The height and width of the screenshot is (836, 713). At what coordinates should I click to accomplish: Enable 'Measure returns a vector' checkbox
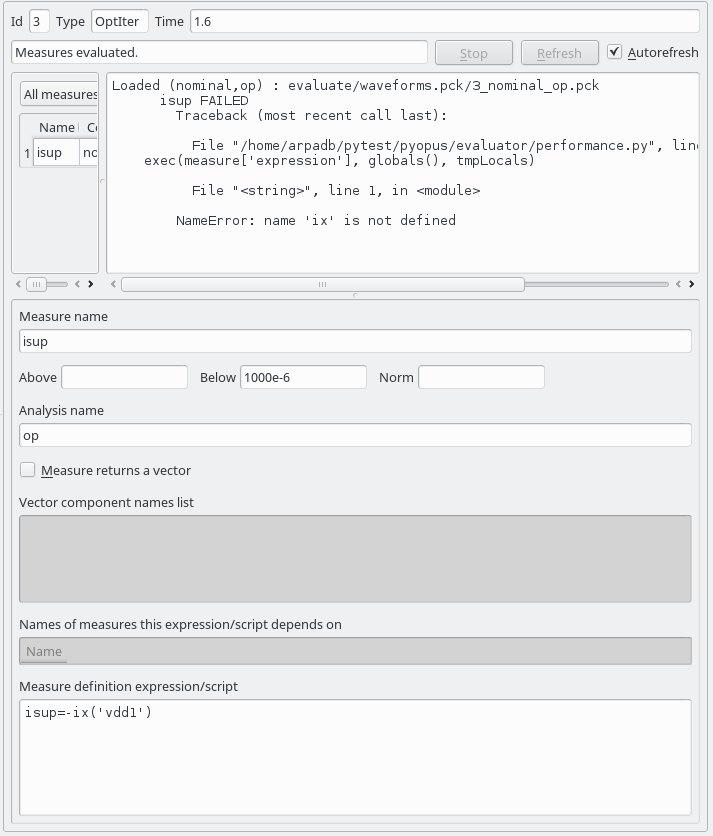pos(28,470)
